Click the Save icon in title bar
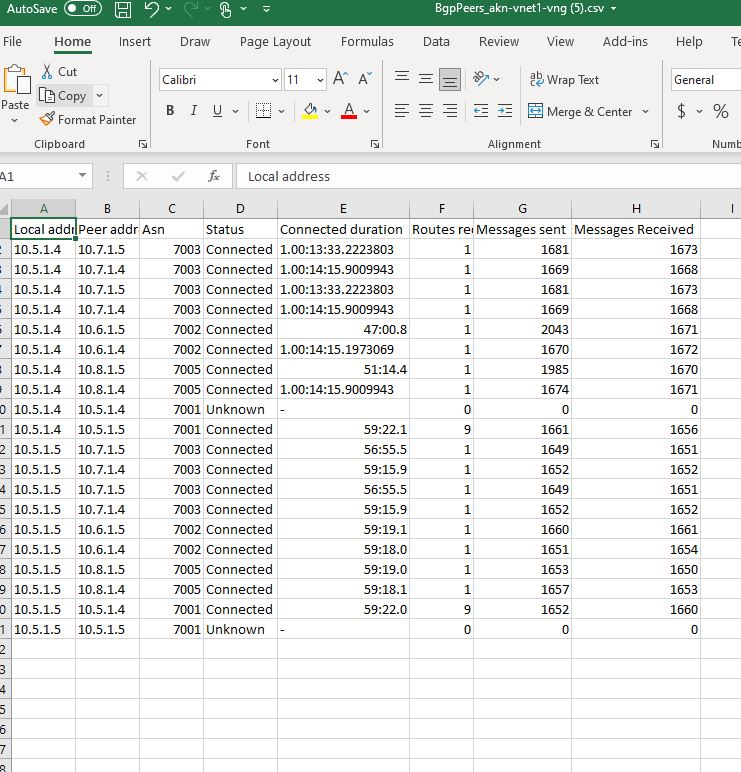Screen dimensions: 741x772 click(122, 10)
